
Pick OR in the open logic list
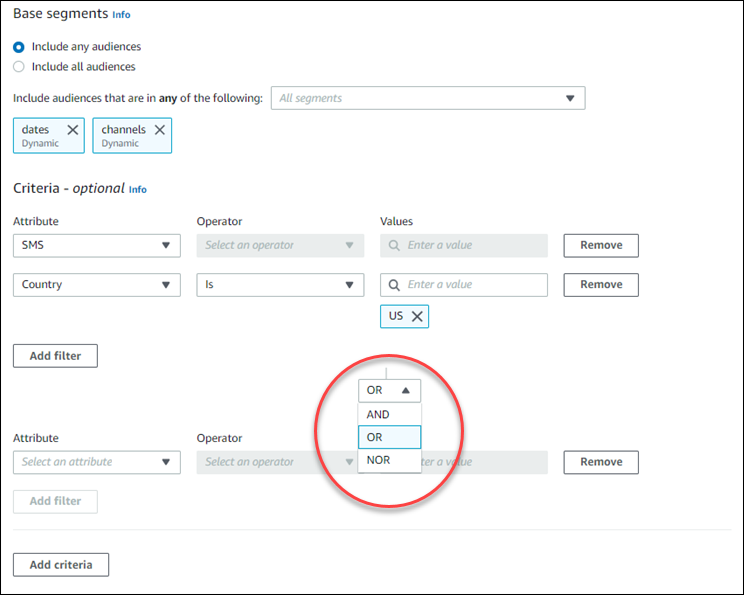[389, 437]
